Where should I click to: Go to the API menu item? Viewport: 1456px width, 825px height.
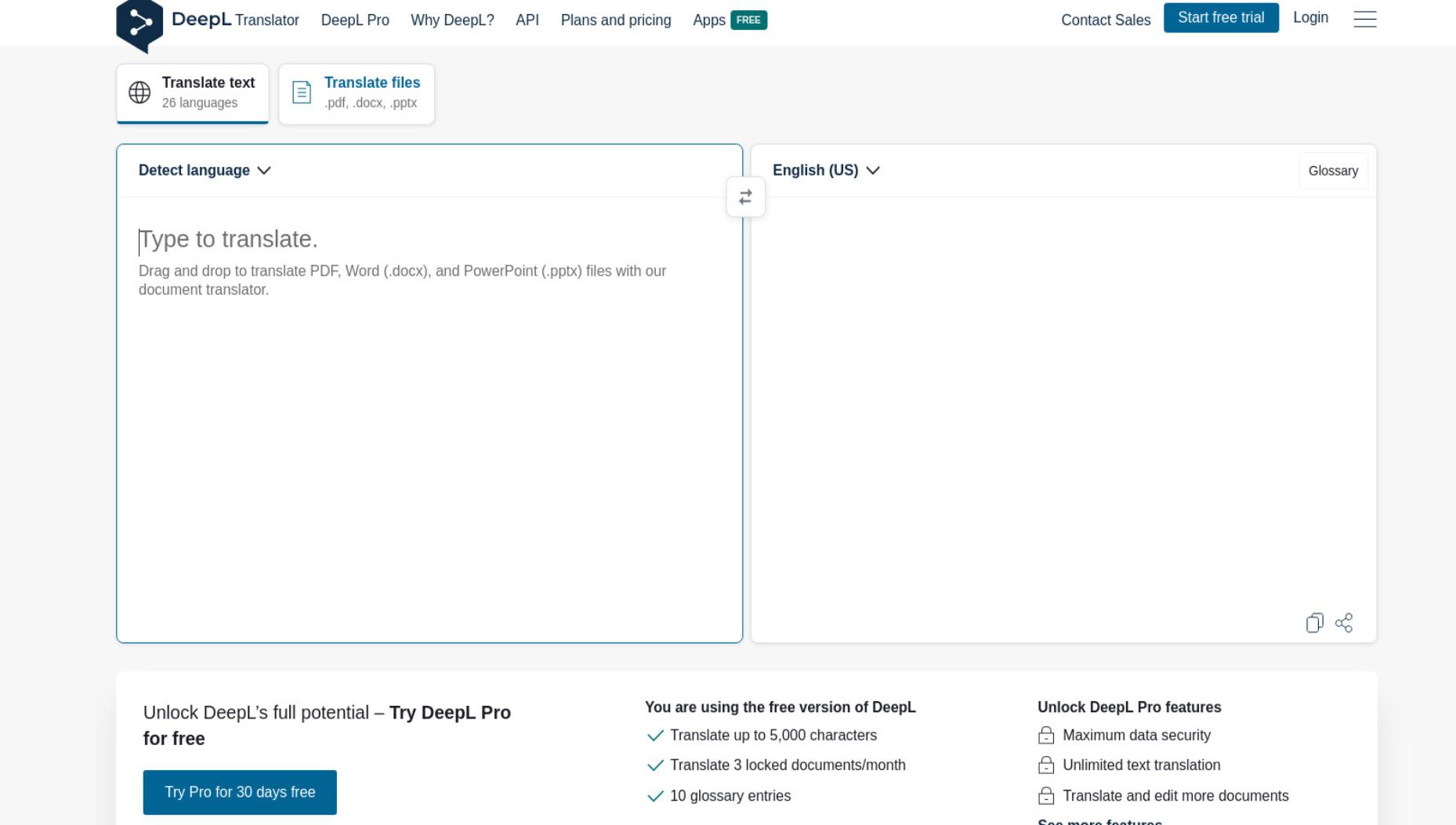click(x=527, y=20)
